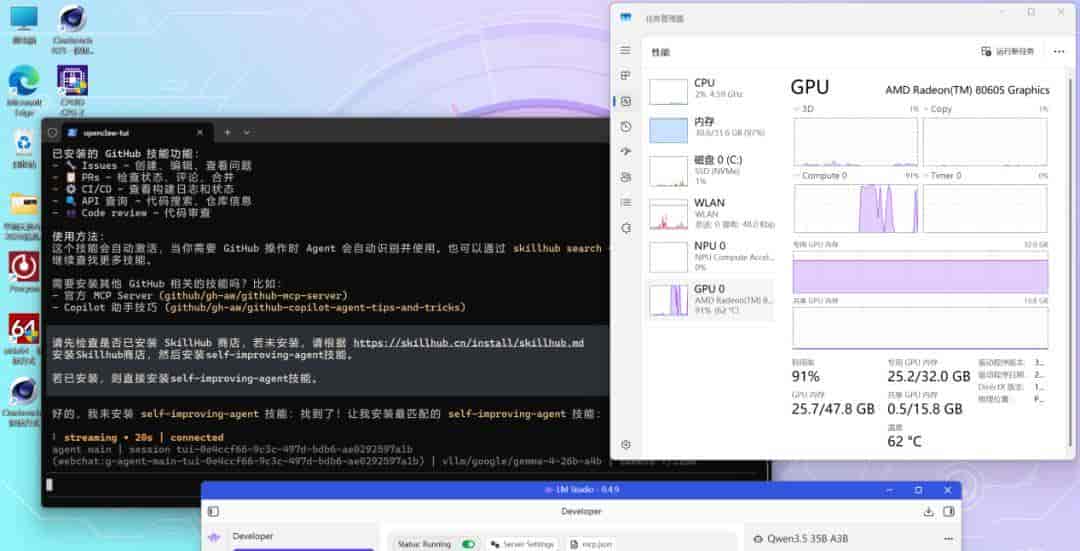Open Details page icon in Task Manager
Viewport: 1080px width, 551px height.
[x=625, y=202]
